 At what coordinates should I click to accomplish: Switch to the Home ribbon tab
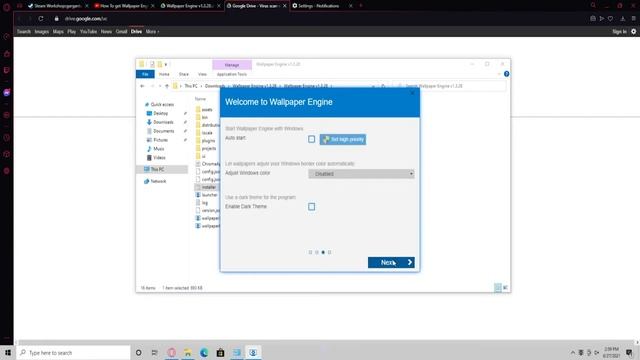click(164, 74)
